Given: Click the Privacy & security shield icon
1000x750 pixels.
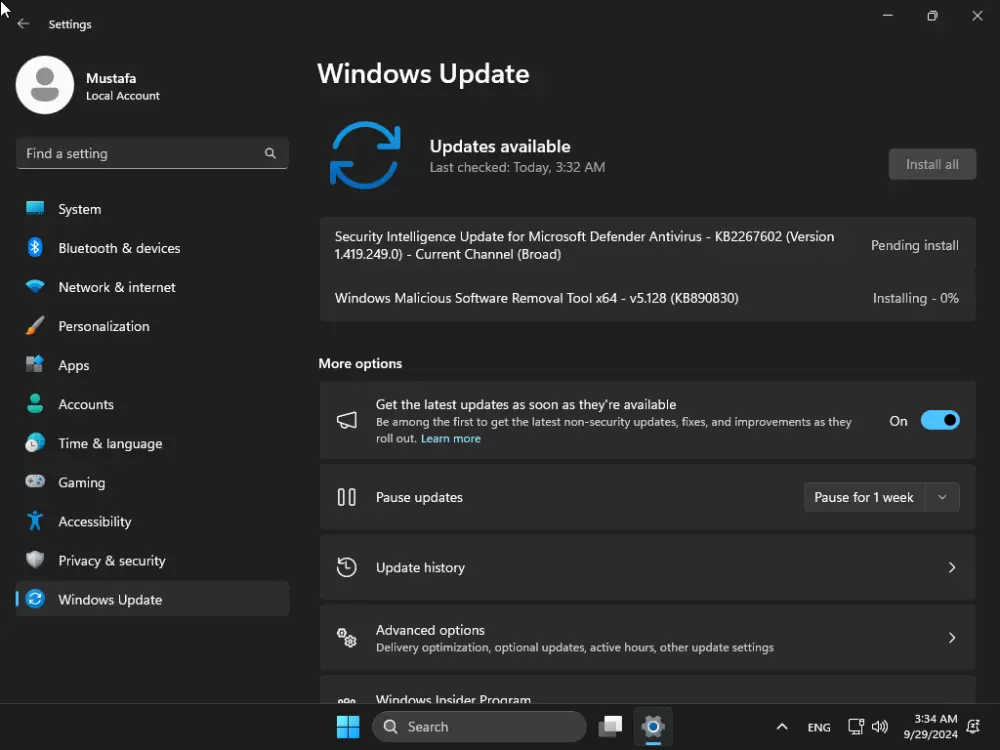Looking at the screenshot, I should (35, 560).
